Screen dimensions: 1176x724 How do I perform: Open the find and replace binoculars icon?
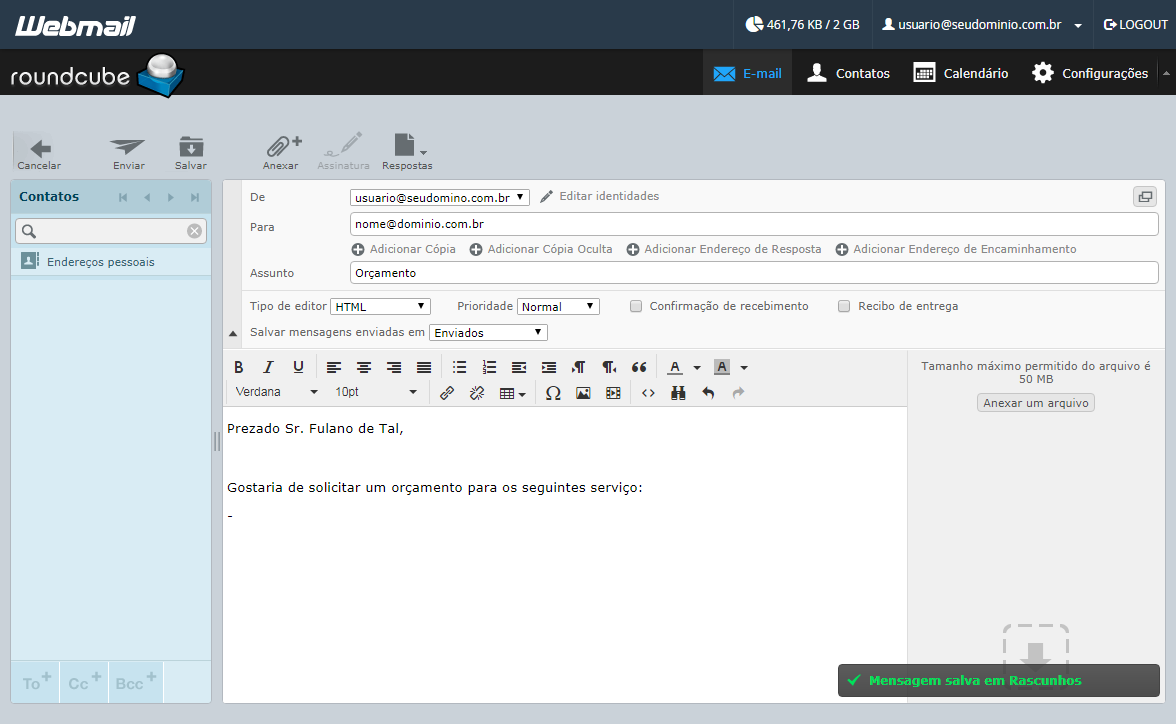click(678, 393)
